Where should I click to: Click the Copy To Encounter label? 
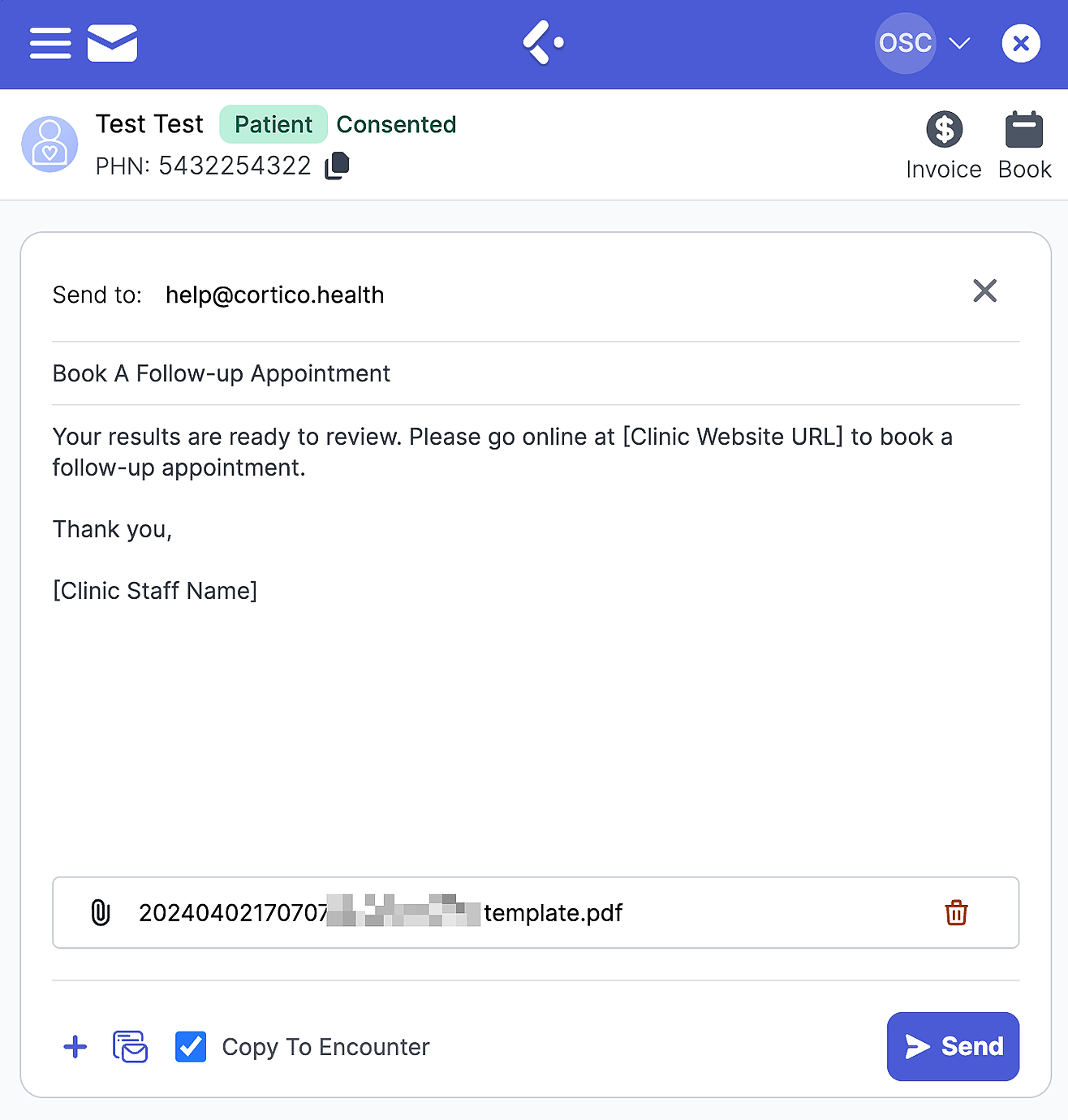point(326,1047)
